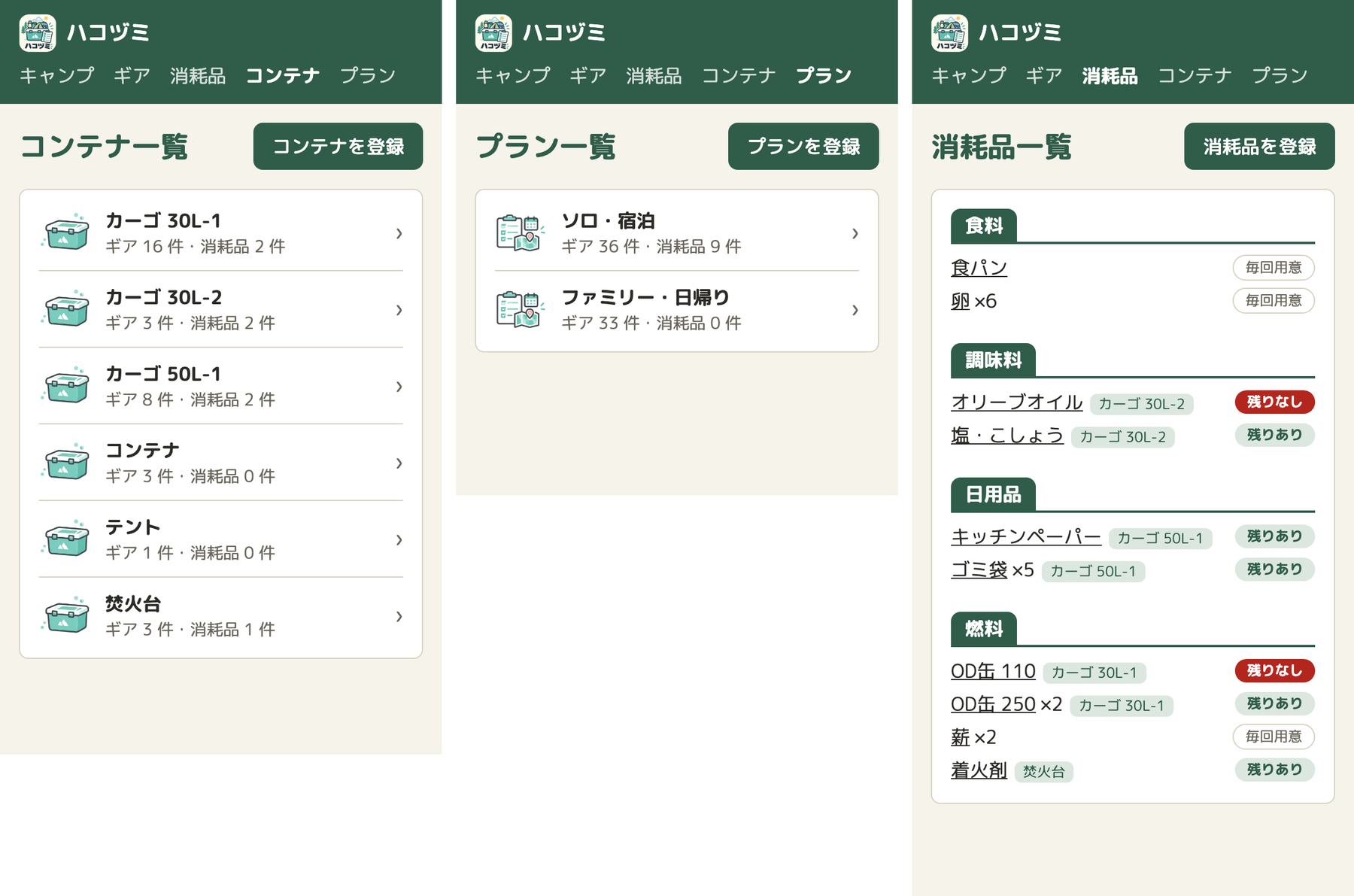Viewport: 1354px width, 896px height.
Task: Open the OD缶 110 item link
Action: pyautogui.click(x=993, y=670)
